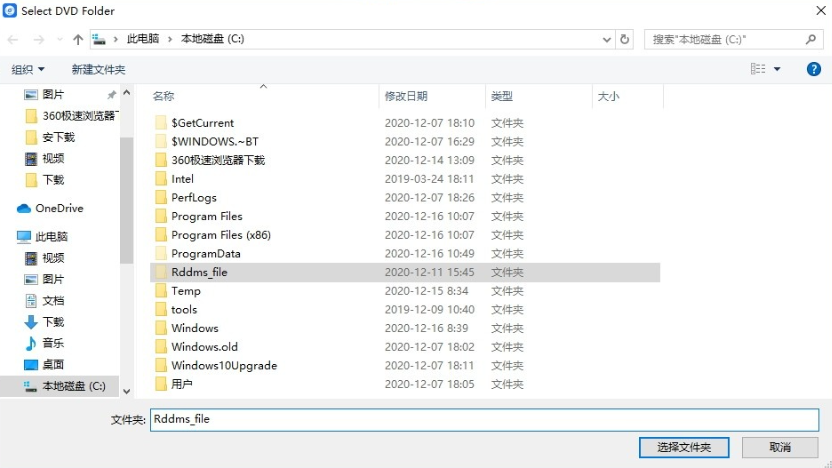The height and width of the screenshot is (468, 832).
Task: Click sidebar scrollbar down arrow
Action: (x=126, y=392)
